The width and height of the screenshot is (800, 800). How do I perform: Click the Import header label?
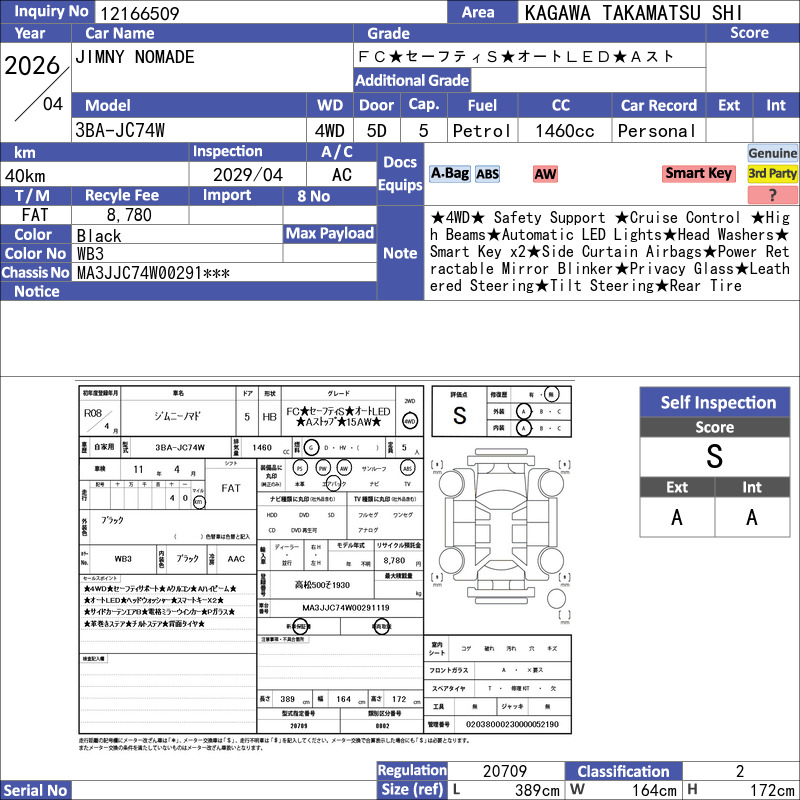point(227,195)
